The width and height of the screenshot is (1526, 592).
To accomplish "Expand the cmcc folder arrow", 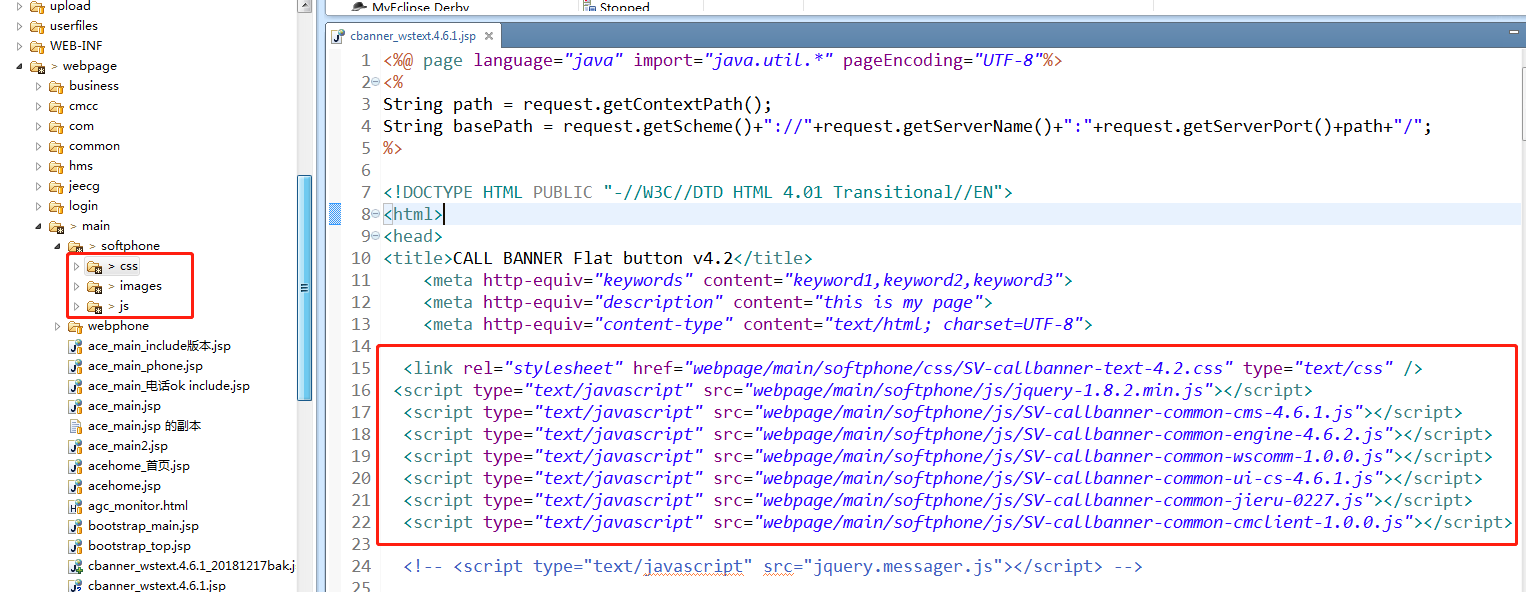I will click(39, 106).
